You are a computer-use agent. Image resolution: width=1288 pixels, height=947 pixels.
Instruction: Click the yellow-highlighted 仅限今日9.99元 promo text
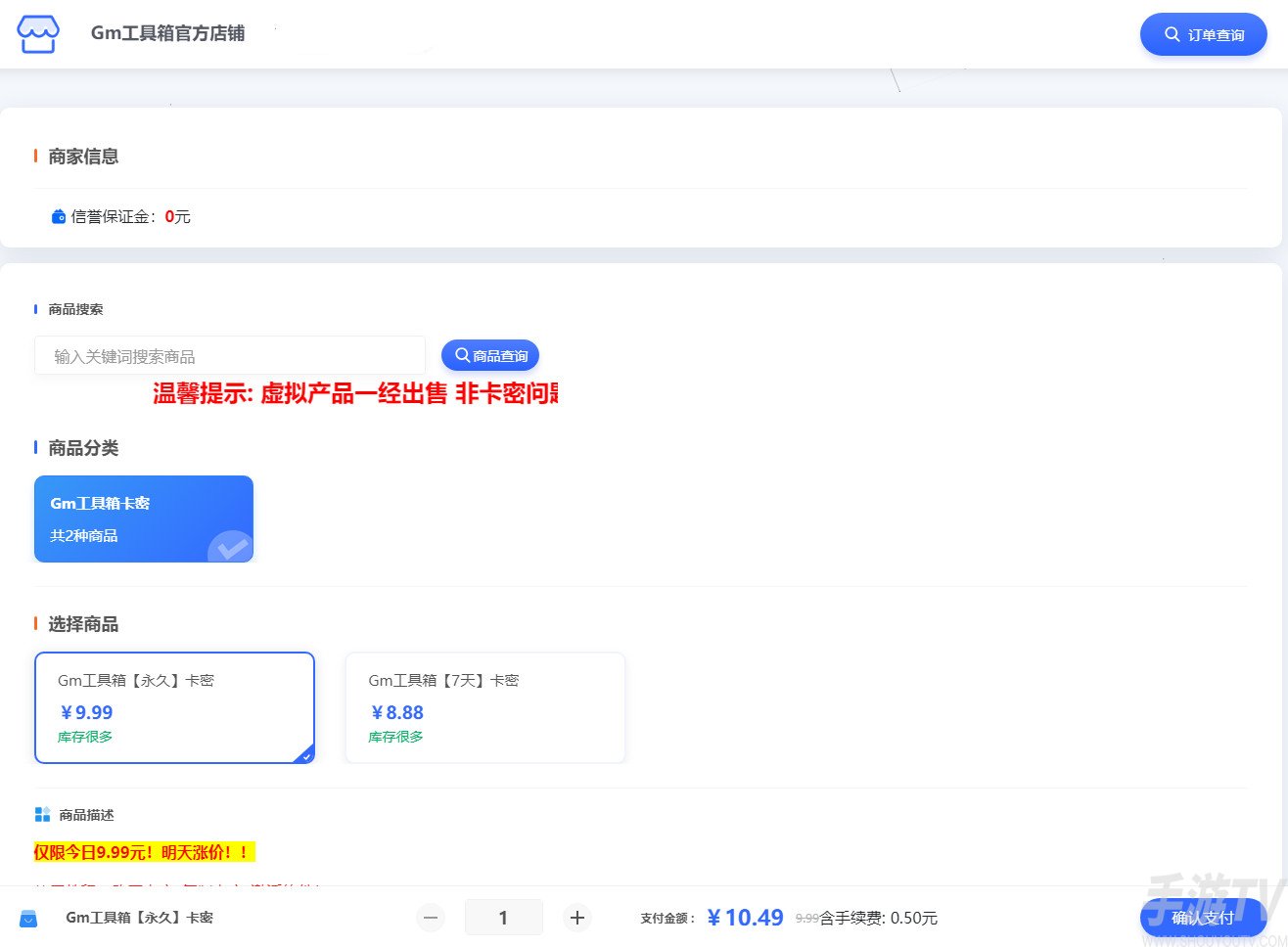click(x=143, y=852)
